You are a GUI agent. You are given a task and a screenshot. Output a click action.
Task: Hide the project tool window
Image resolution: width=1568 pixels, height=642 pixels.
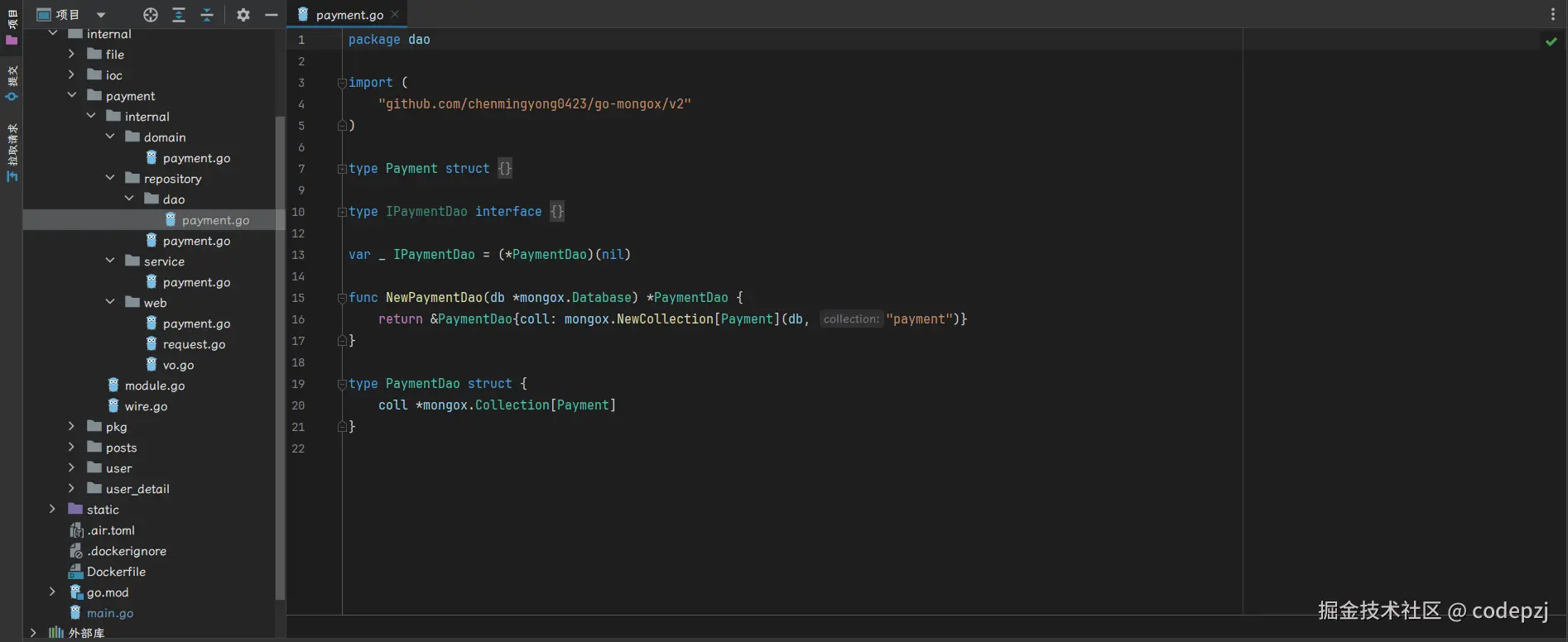click(x=271, y=14)
